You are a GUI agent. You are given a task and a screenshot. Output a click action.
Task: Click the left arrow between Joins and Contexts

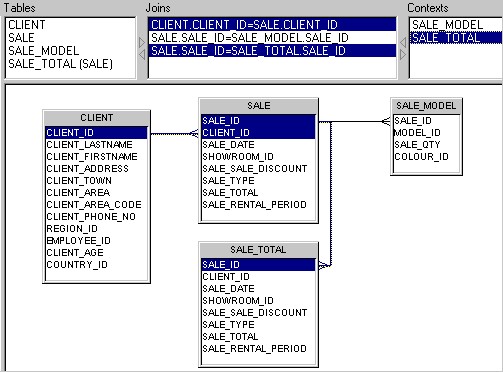[x=403, y=42]
